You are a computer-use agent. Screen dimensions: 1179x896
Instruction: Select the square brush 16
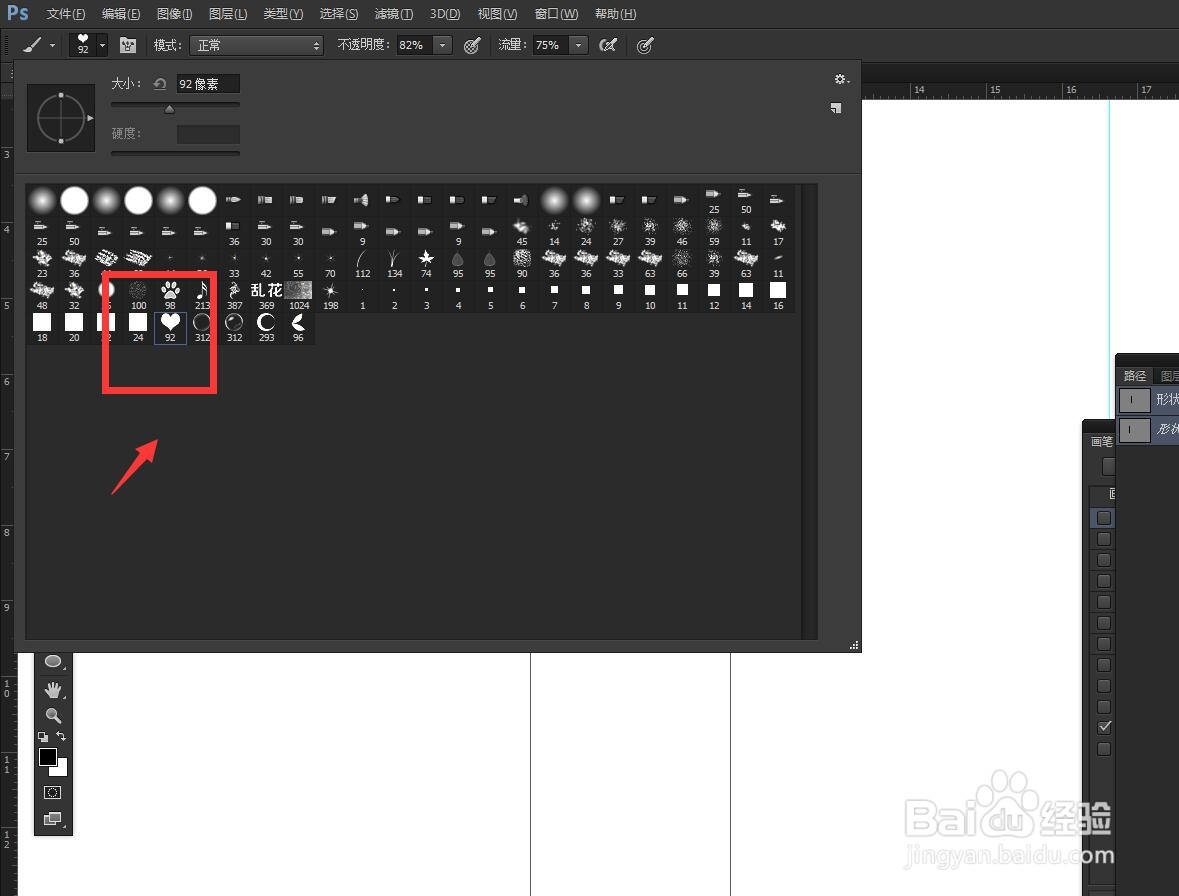(778, 295)
